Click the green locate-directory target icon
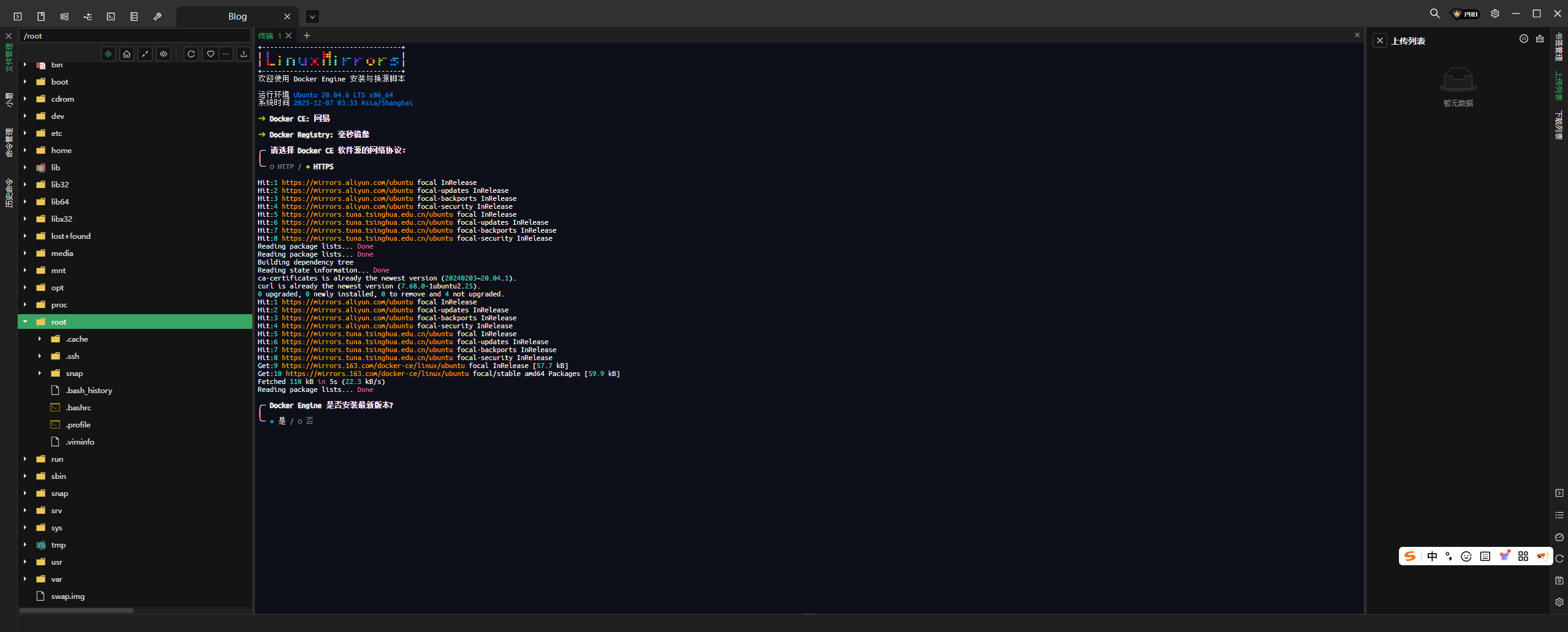Image resolution: width=1568 pixels, height=632 pixels. click(x=108, y=54)
